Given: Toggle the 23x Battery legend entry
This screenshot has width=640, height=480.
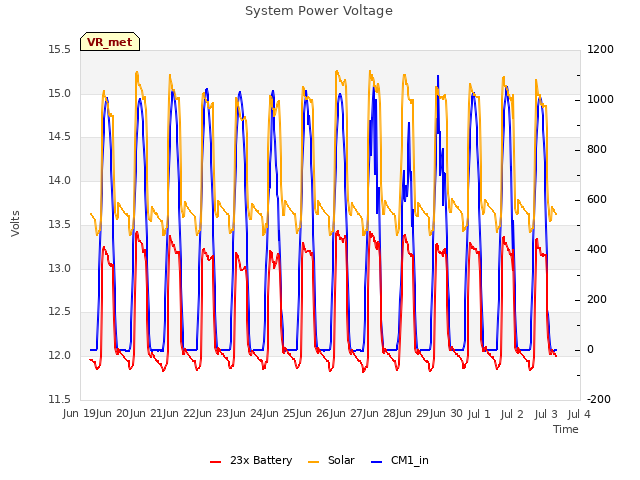Looking at the screenshot, I should 251,460.
